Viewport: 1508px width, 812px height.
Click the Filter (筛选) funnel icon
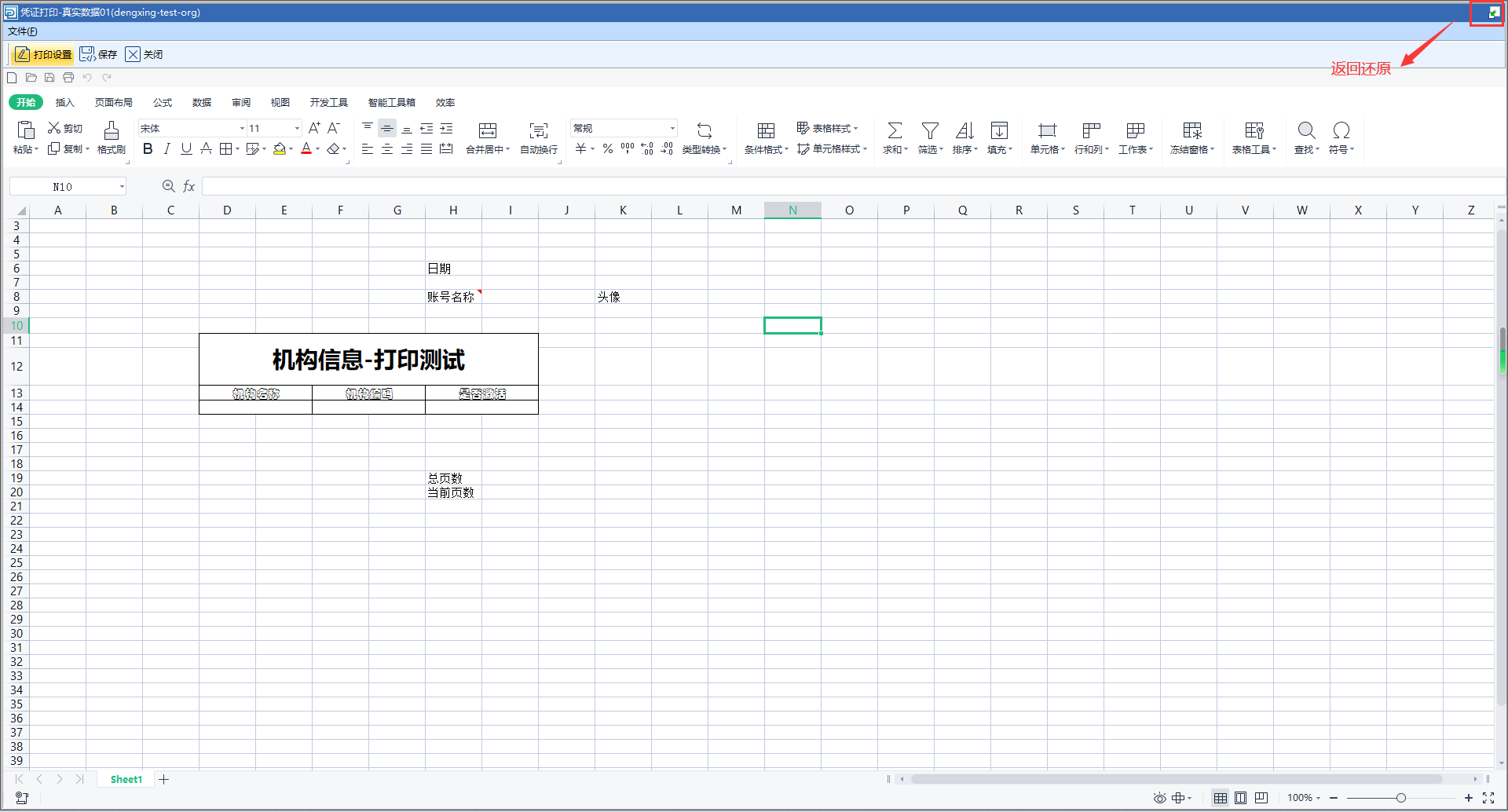930,130
